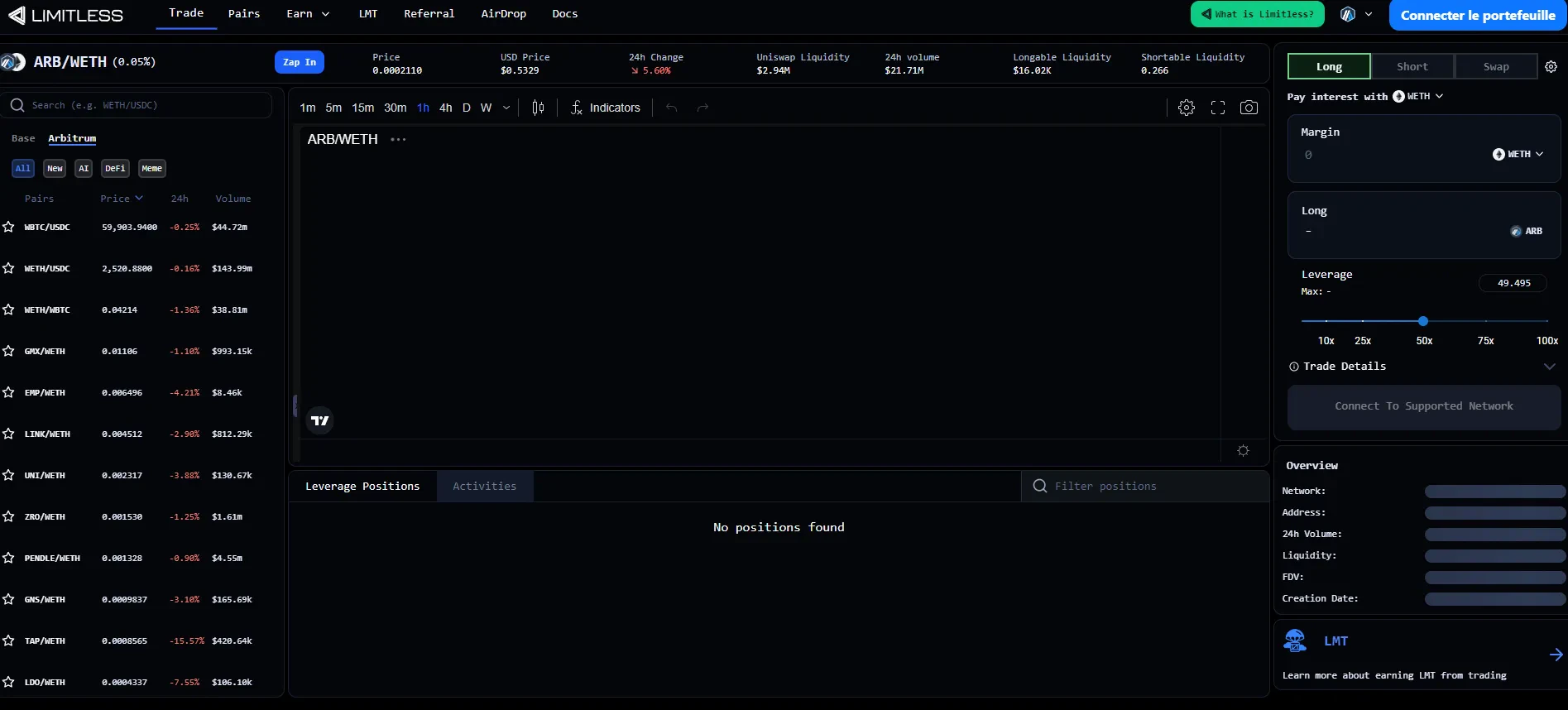Image resolution: width=1568 pixels, height=710 pixels.
Task: Take a chart snapshot with camera icon
Action: (x=1249, y=108)
